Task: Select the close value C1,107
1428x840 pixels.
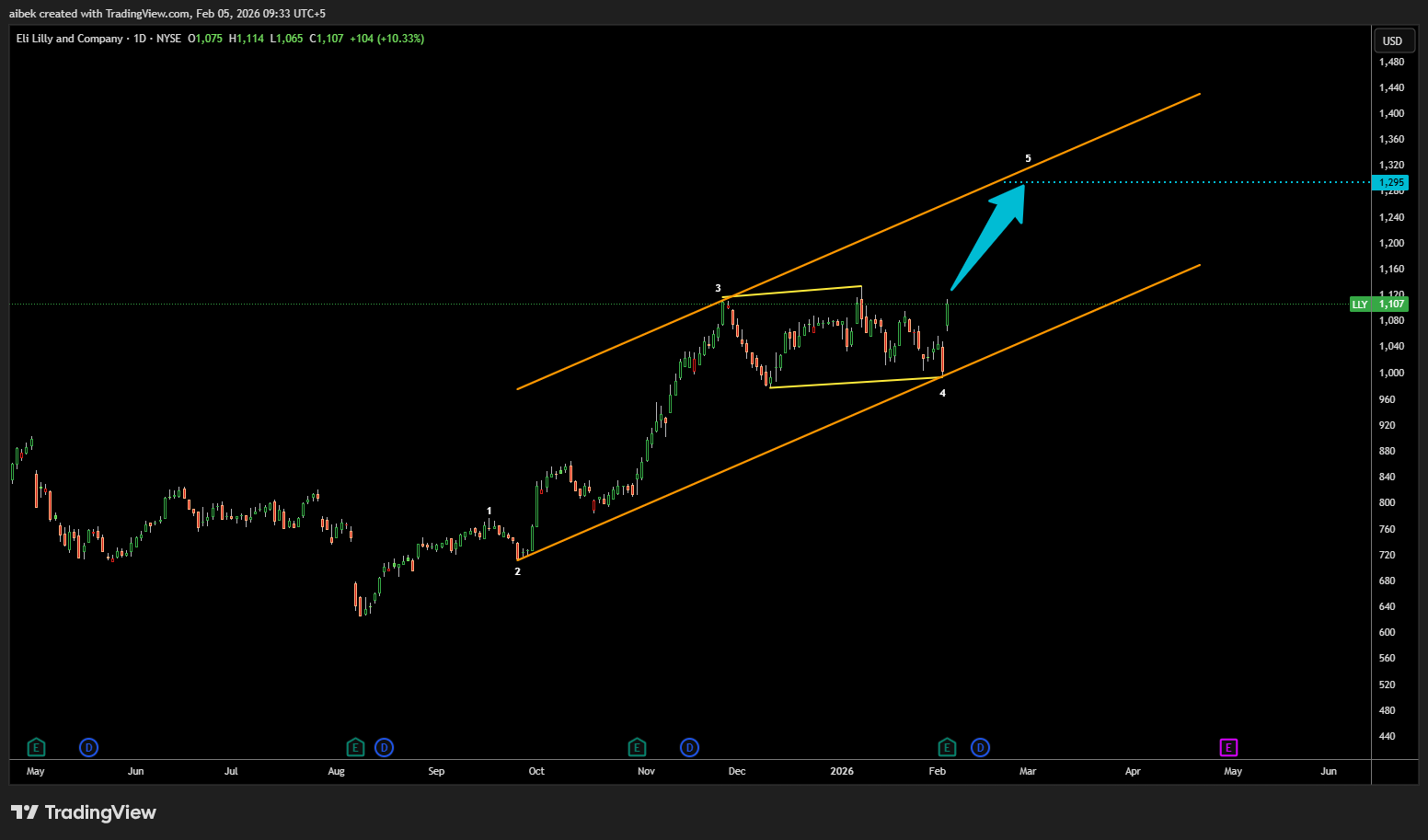Action: click(327, 39)
